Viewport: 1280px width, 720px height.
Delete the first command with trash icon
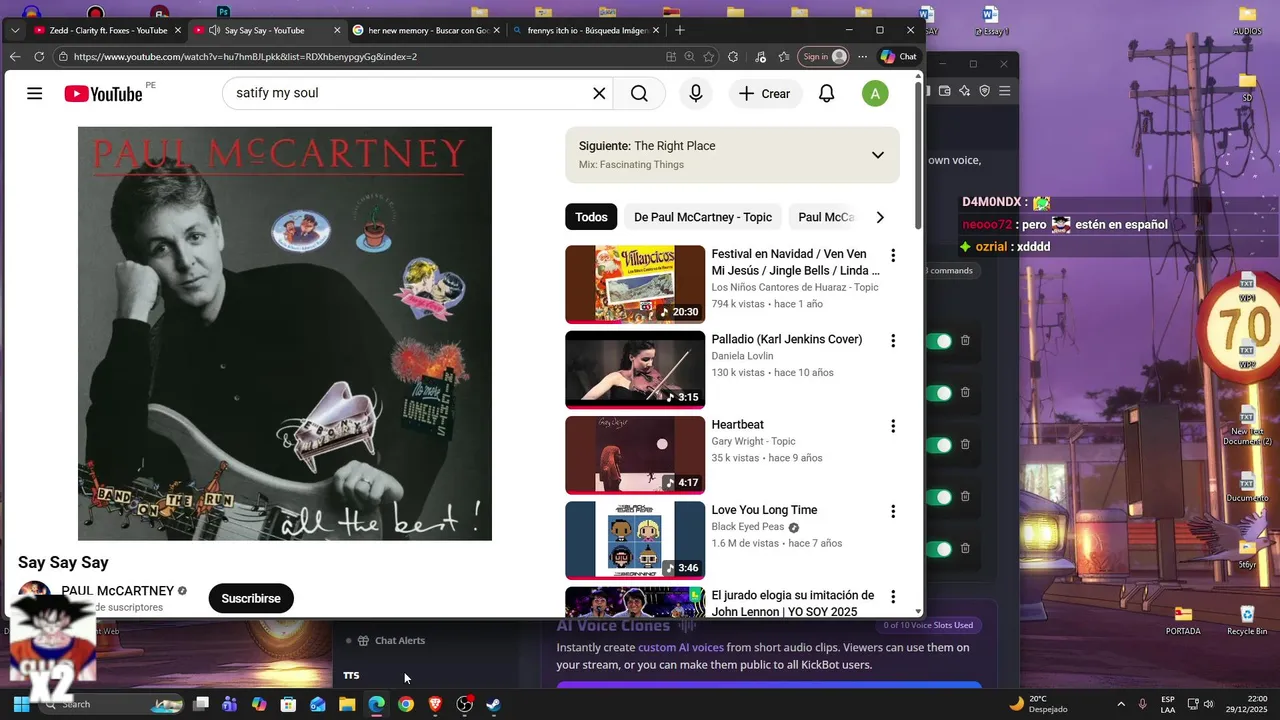pos(965,341)
